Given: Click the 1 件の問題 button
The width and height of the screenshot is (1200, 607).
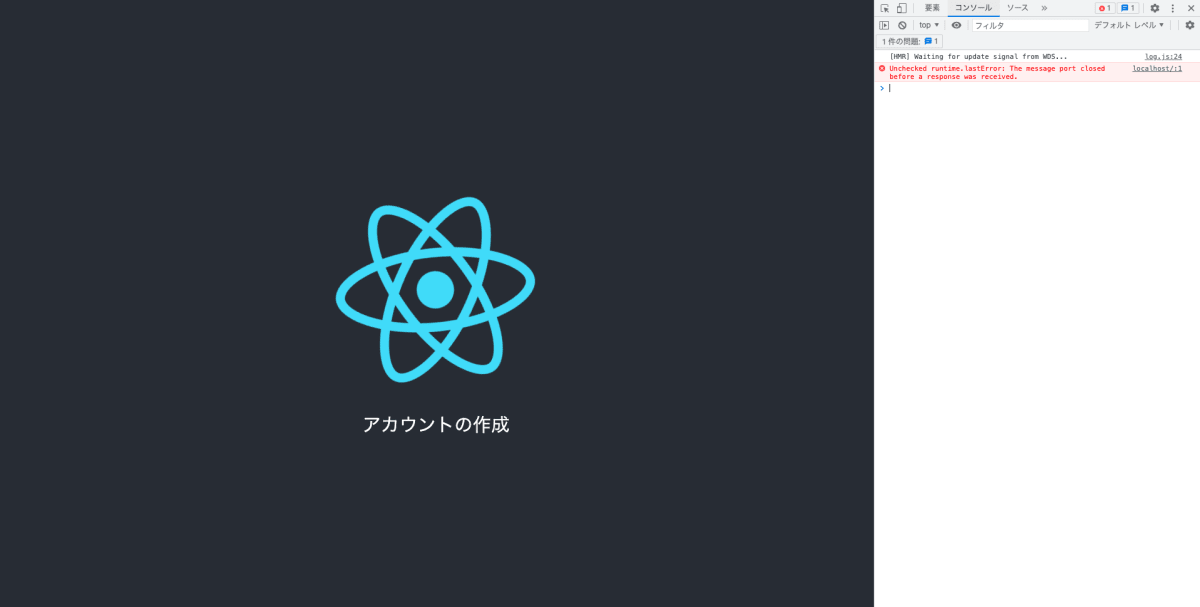Looking at the screenshot, I should click(911, 41).
